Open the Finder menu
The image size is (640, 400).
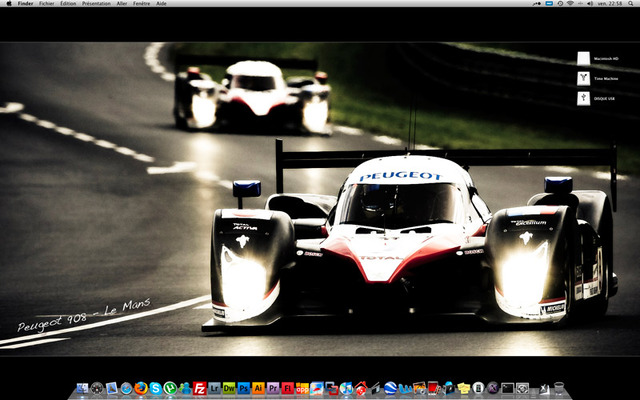coord(25,3)
